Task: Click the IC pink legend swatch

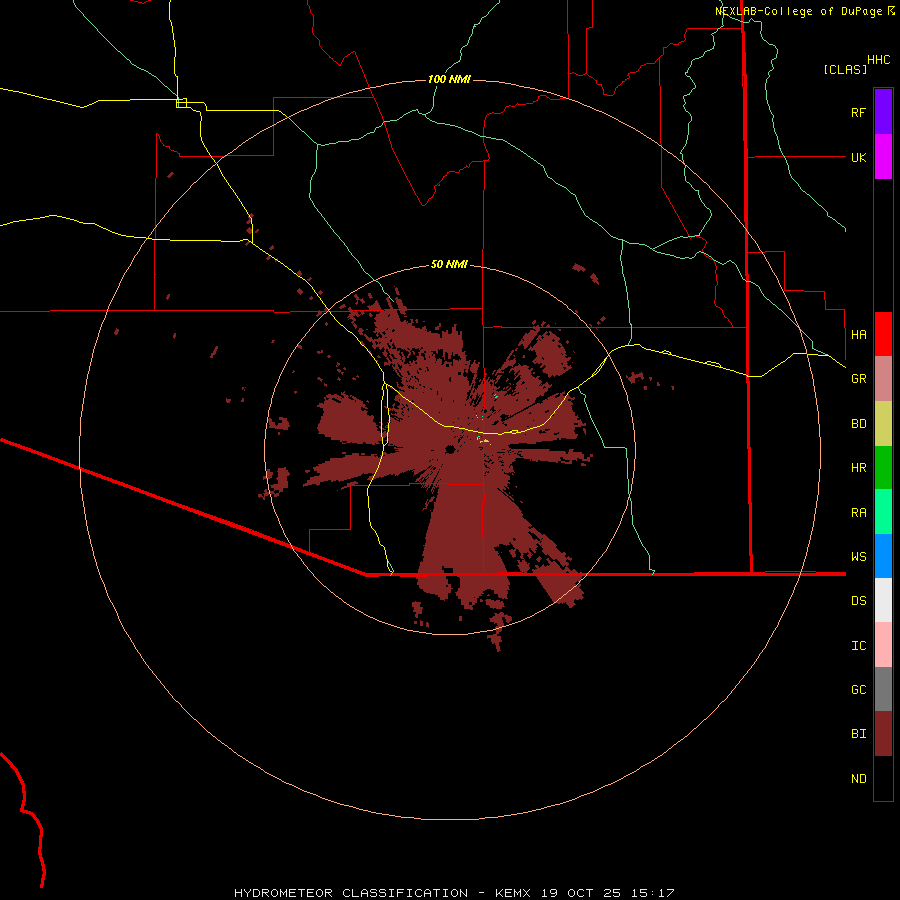Action: point(883,645)
